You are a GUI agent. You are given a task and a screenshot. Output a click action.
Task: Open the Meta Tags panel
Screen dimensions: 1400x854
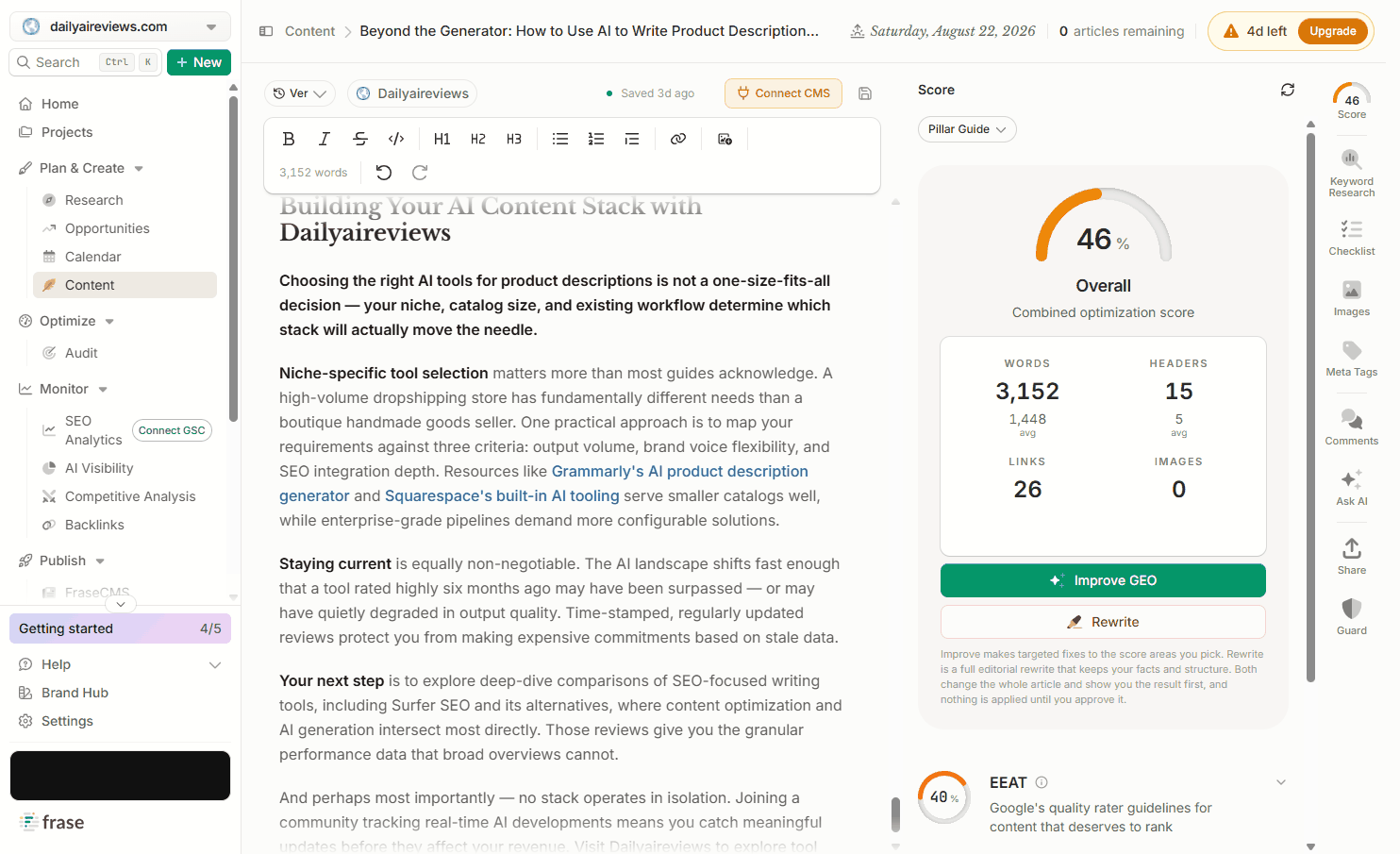[1352, 359]
